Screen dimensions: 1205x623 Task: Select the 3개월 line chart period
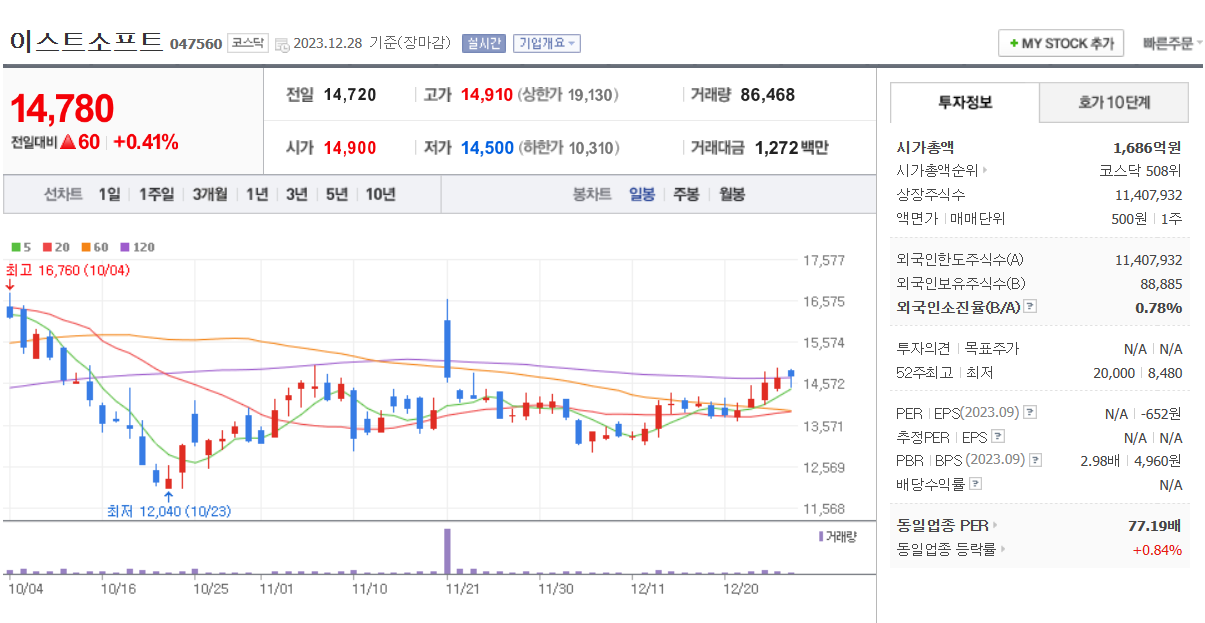coord(210,195)
